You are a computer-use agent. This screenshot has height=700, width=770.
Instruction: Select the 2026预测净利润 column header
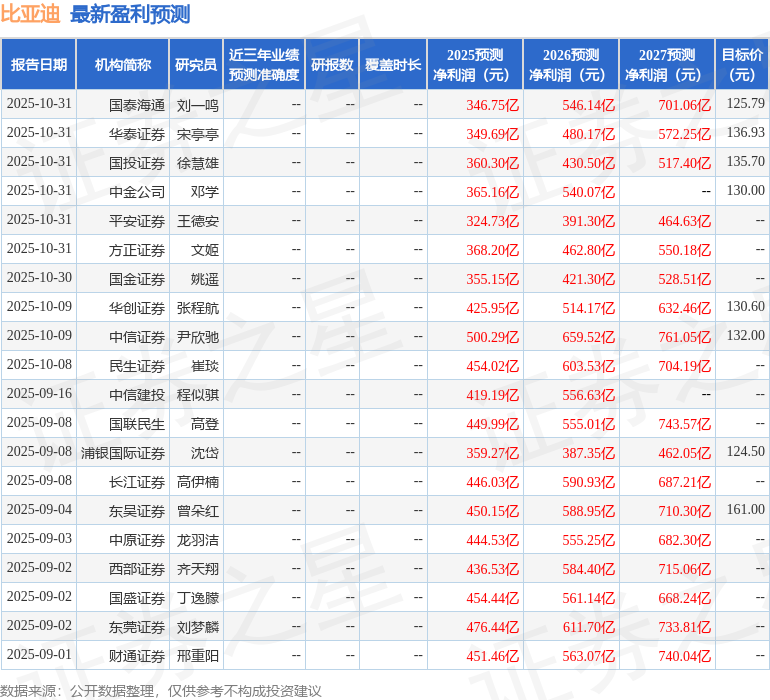pos(571,64)
